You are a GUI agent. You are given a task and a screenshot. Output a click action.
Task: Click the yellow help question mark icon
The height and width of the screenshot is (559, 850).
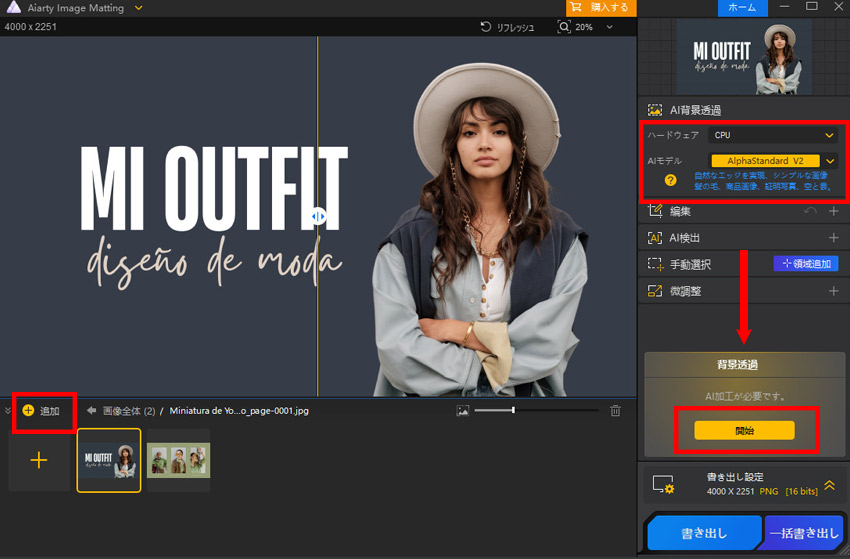(x=670, y=180)
